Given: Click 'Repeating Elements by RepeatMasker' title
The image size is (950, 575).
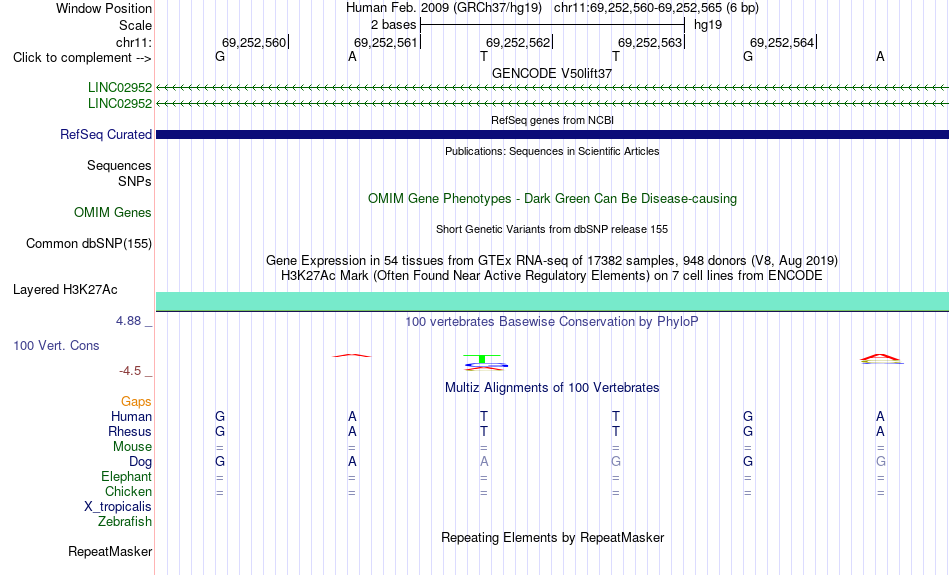Looking at the screenshot, I should coord(552,537).
